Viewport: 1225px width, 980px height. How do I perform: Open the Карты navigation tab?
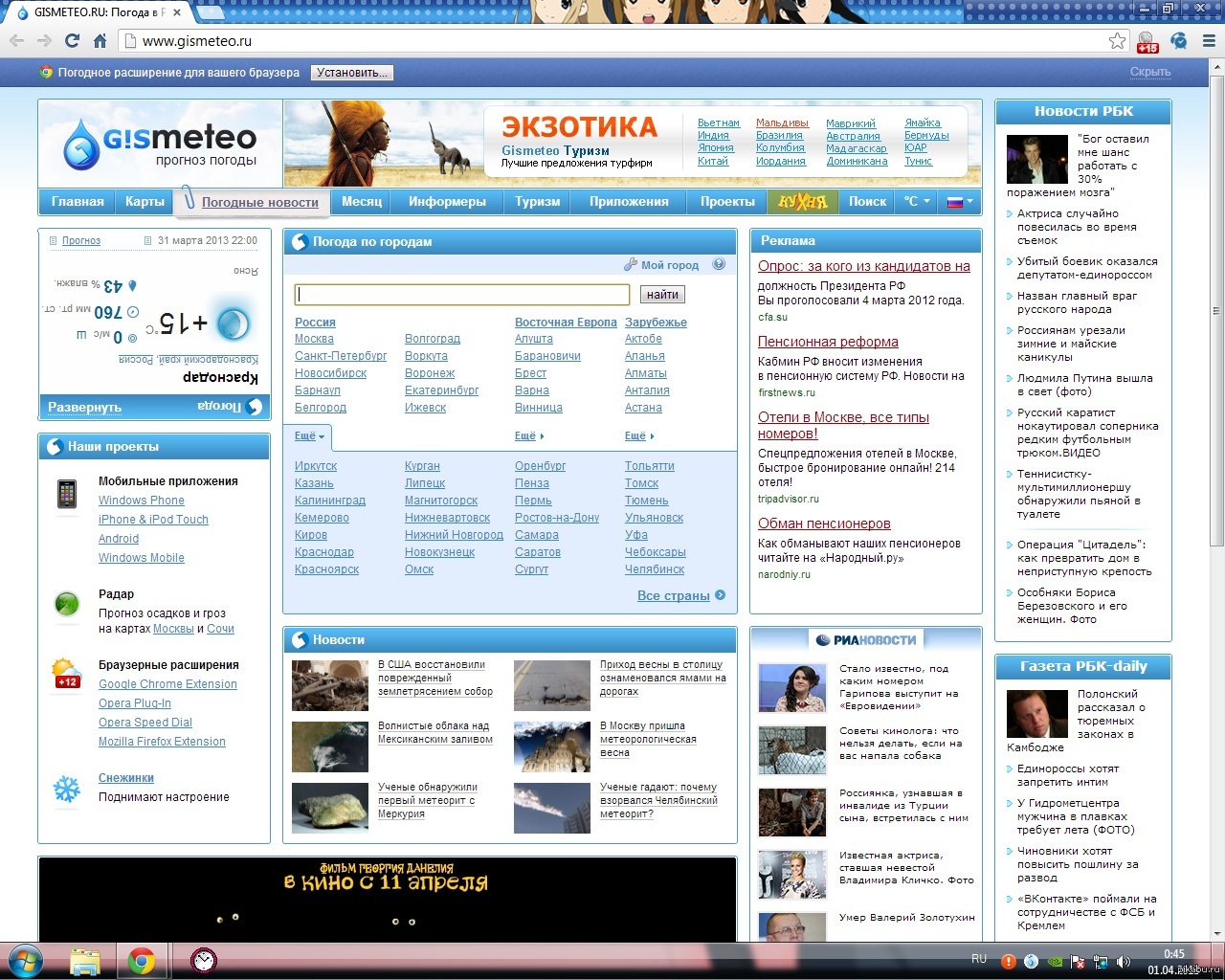(x=145, y=202)
